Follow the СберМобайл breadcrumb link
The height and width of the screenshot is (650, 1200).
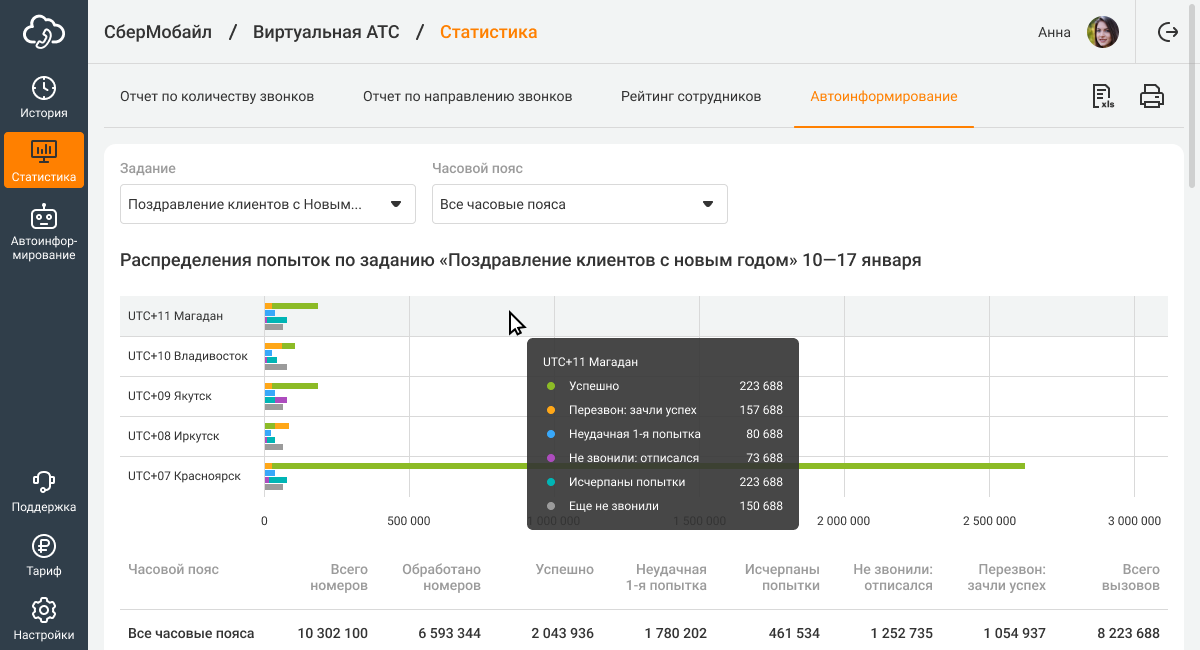pyautogui.click(x=158, y=32)
